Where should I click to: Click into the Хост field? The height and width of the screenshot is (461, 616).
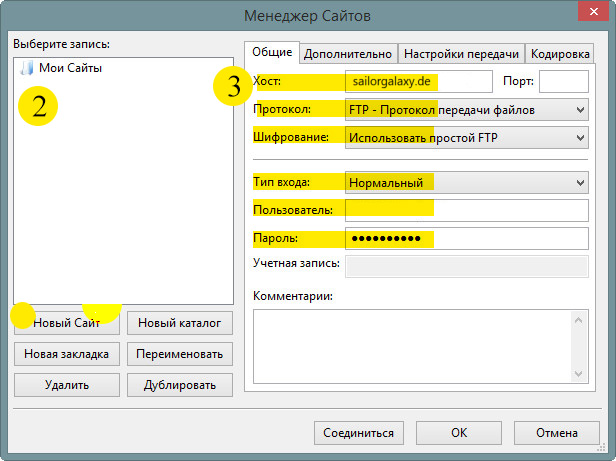coord(418,81)
